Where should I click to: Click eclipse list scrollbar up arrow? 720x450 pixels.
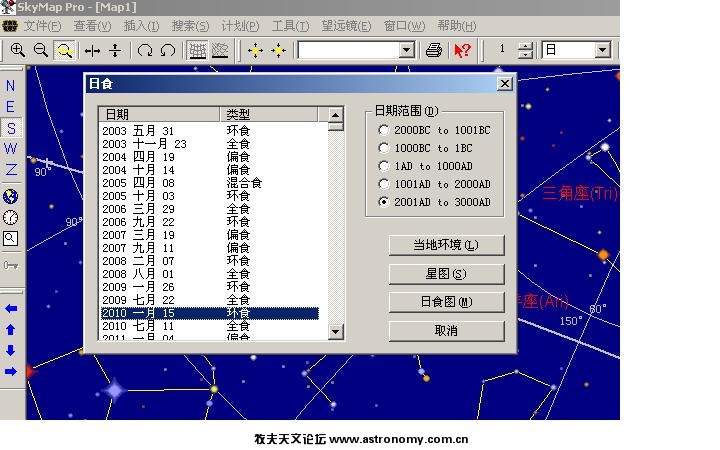[x=336, y=115]
